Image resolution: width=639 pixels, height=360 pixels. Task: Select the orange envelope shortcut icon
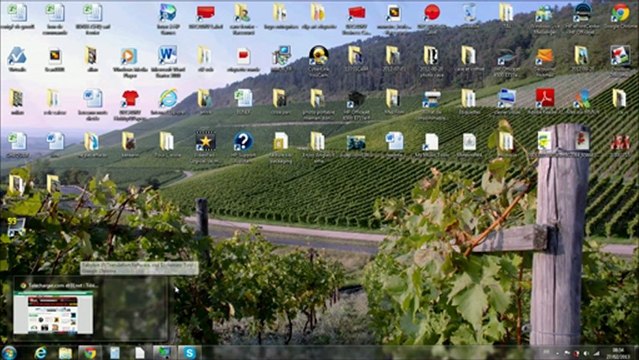[x=544, y=55]
